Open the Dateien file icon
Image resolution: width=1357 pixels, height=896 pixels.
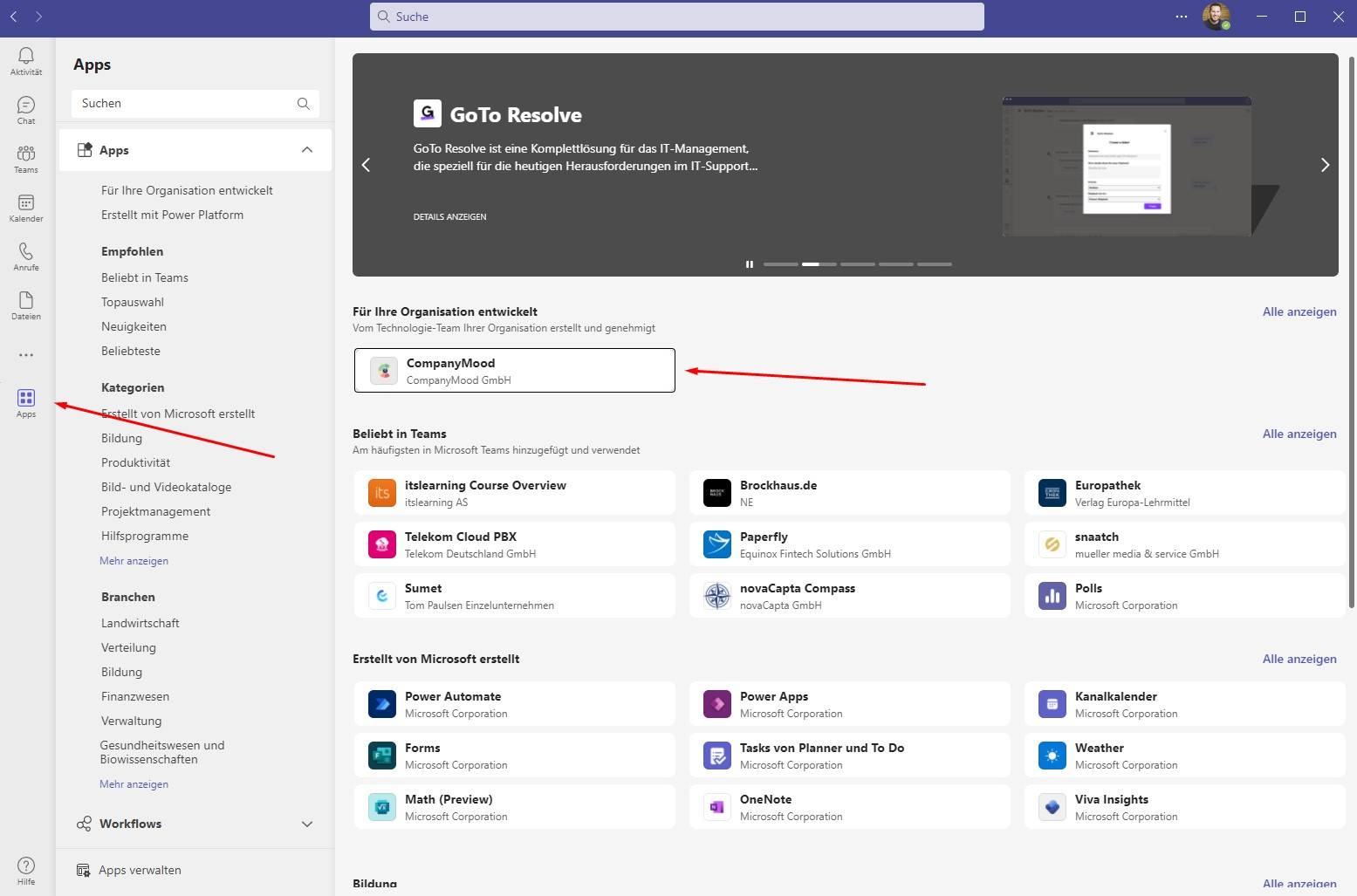tap(26, 300)
